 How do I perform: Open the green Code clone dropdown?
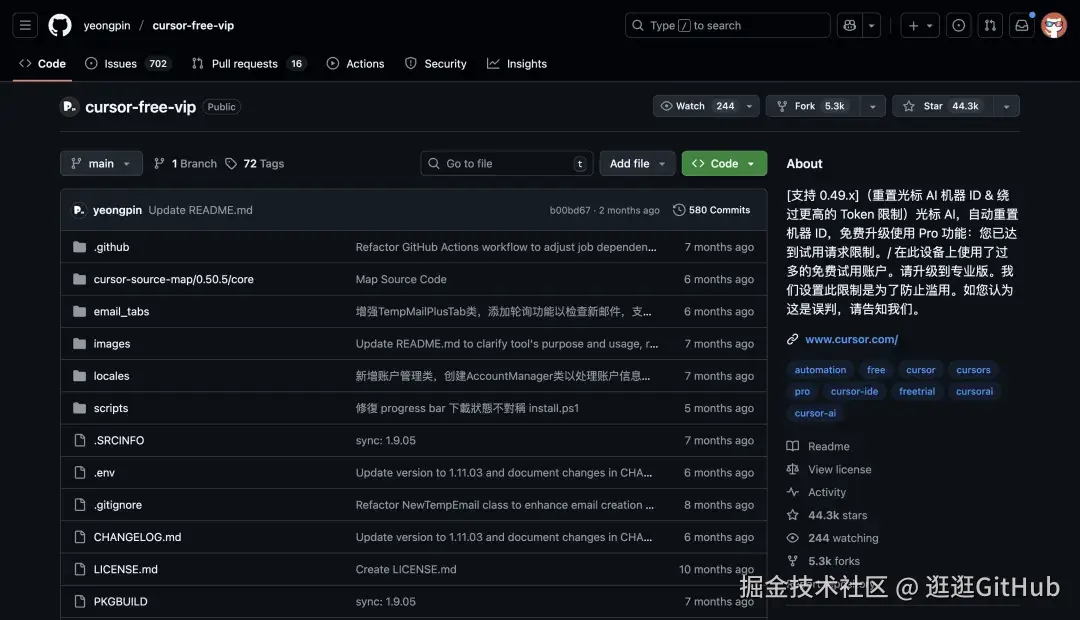tap(723, 163)
